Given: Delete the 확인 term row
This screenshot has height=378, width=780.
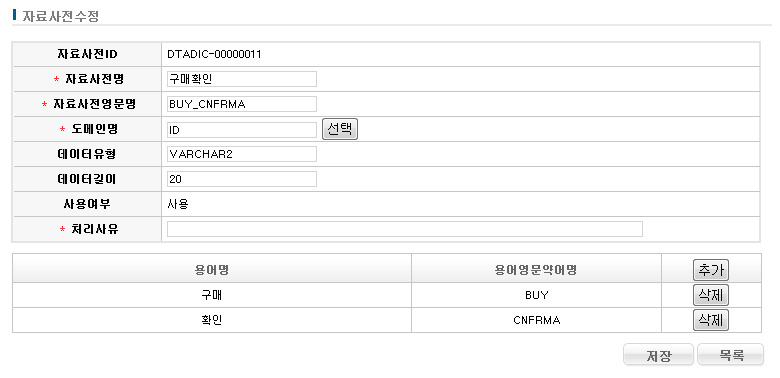Looking at the screenshot, I should tap(711, 320).
